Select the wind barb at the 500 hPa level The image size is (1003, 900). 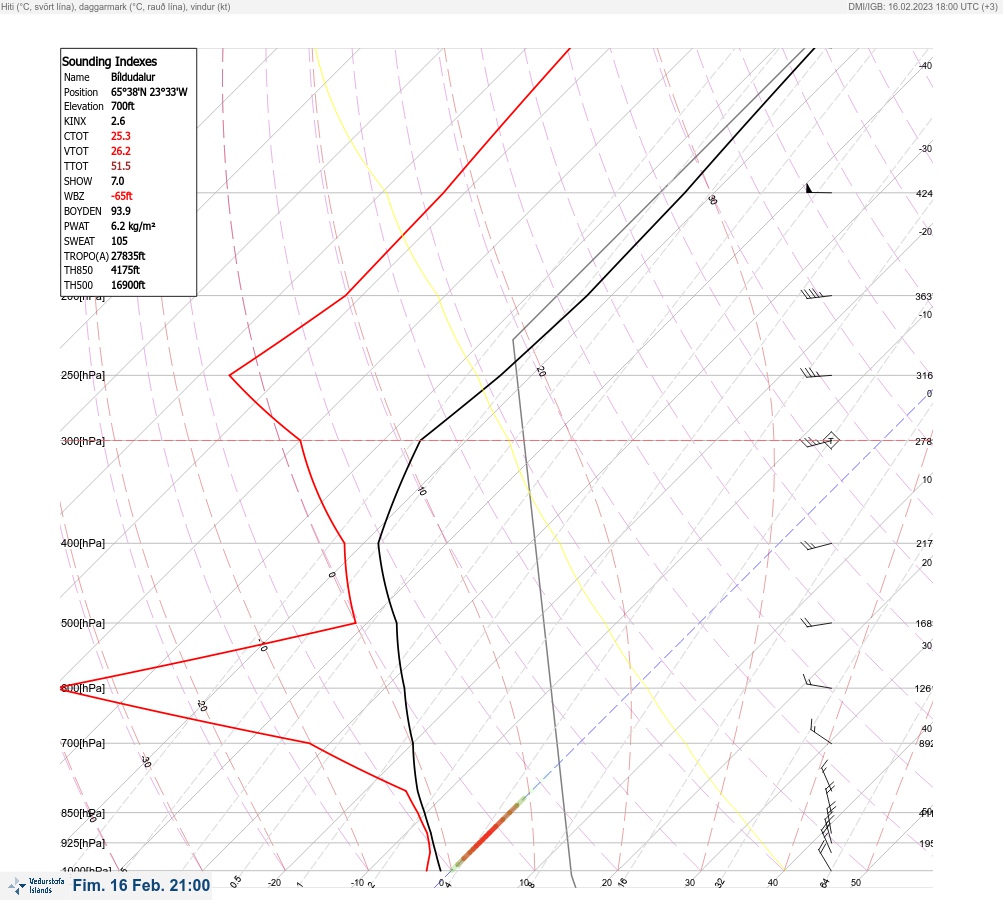(816, 622)
